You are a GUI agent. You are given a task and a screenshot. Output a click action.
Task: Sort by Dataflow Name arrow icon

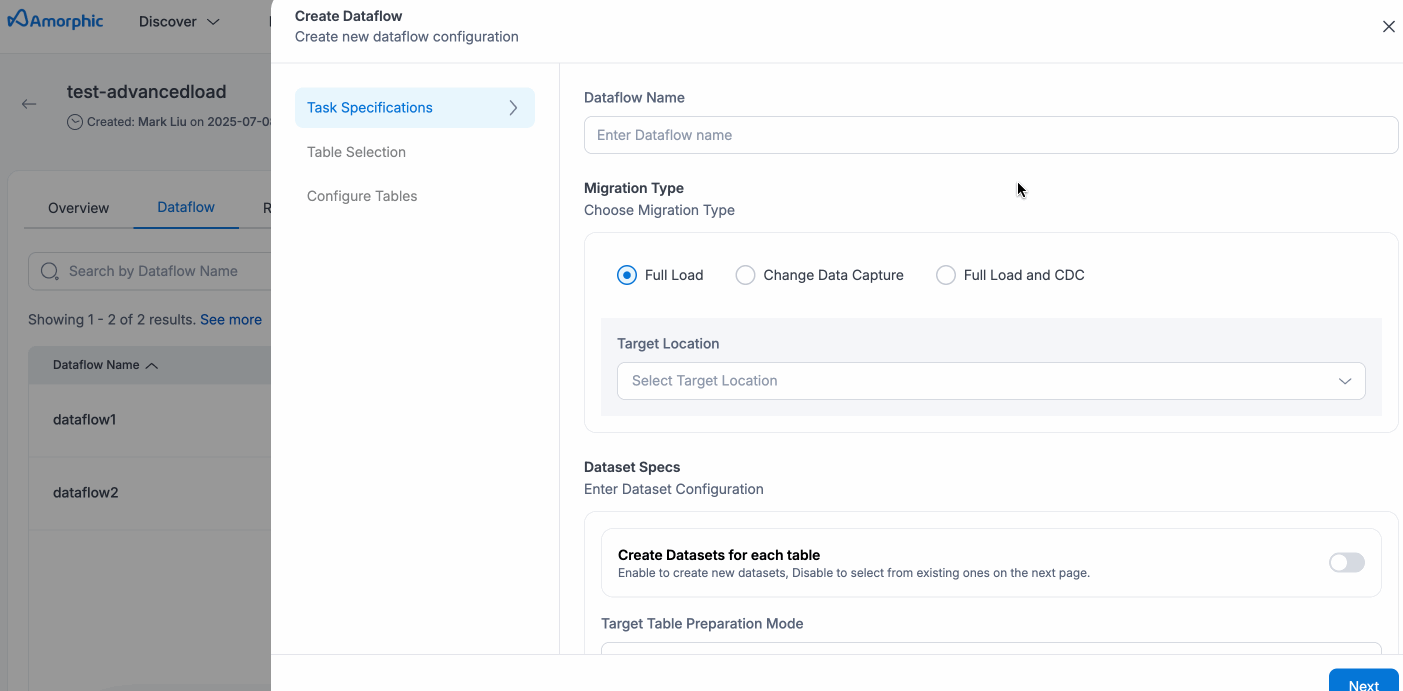tap(152, 366)
